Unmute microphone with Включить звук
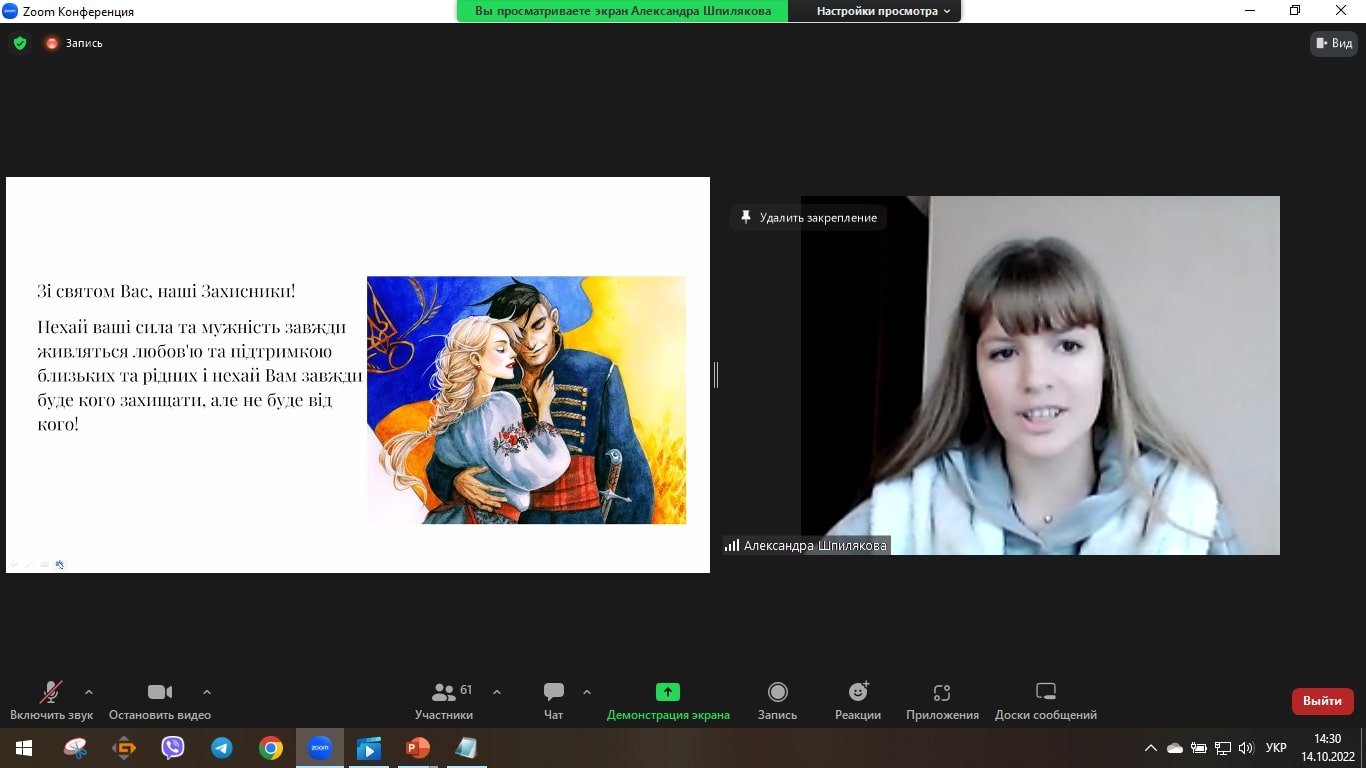 (51, 700)
